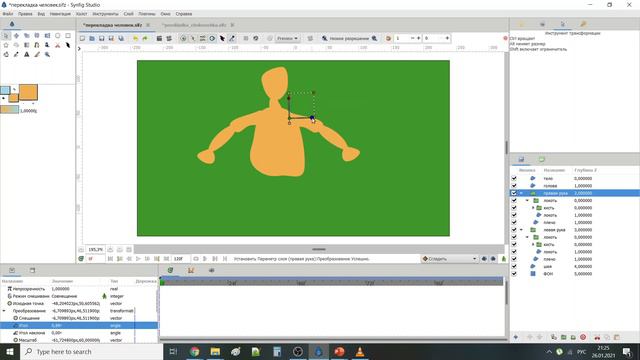Delete layer with red icon in Layers panel

click(583, 337)
